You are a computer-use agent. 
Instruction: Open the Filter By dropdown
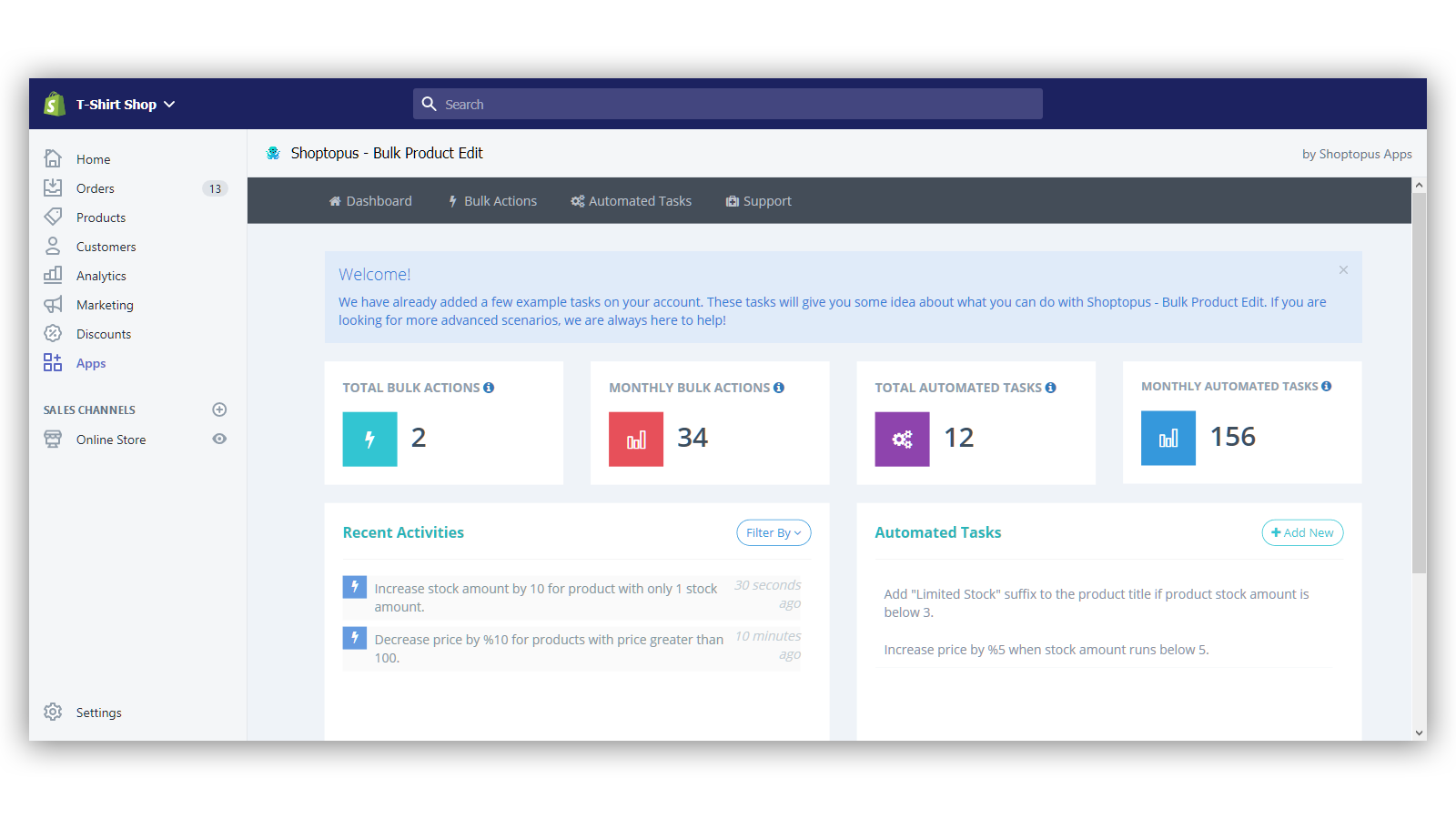coord(773,533)
